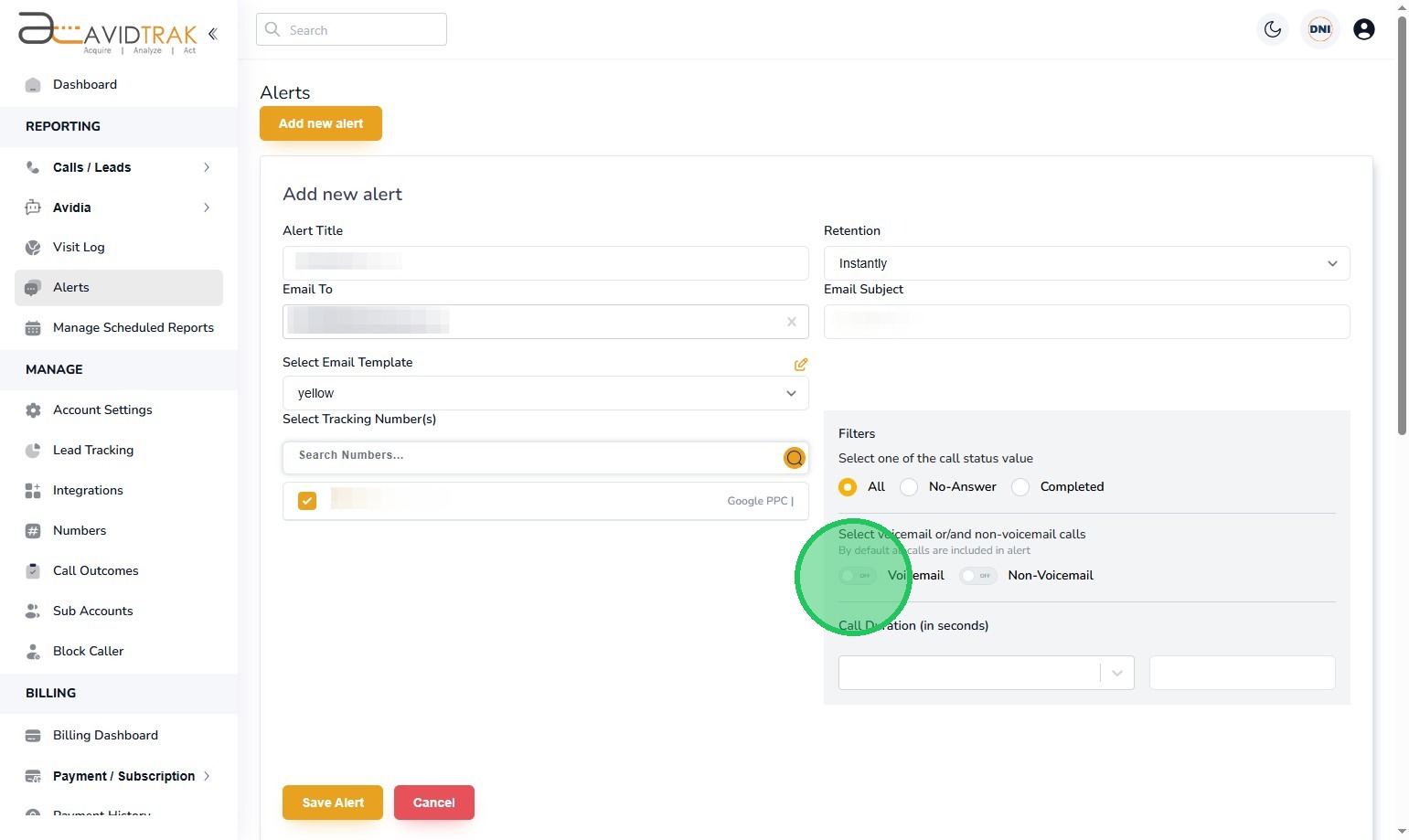Image resolution: width=1409 pixels, height=840 pixels.
Task: Open the user profile avatar icon
Action: (1363, 29)
